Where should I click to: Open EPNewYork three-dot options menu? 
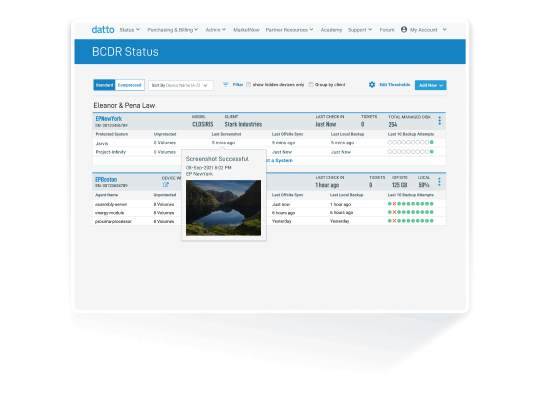(439, 121)
